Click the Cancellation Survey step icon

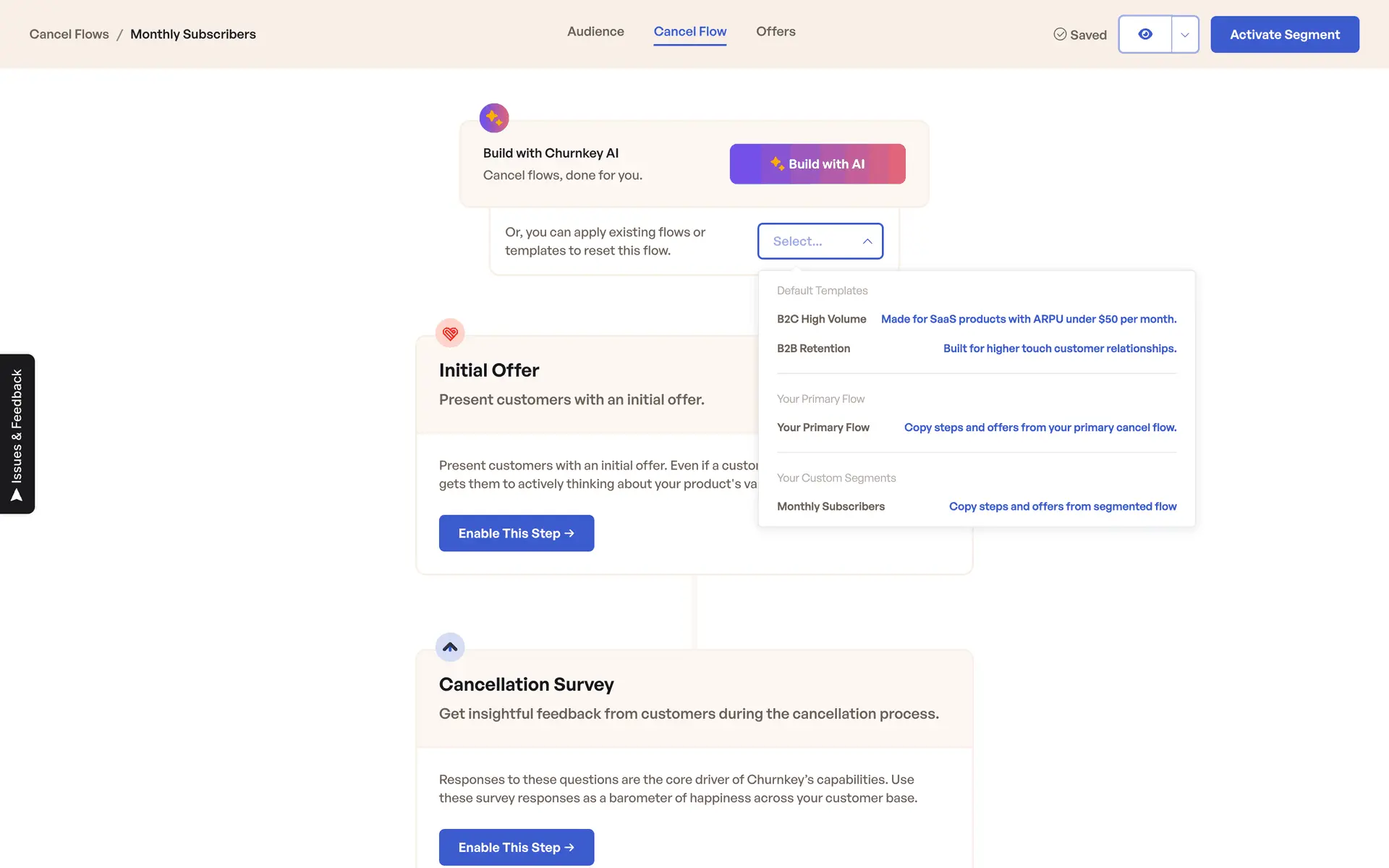point(450,647)
